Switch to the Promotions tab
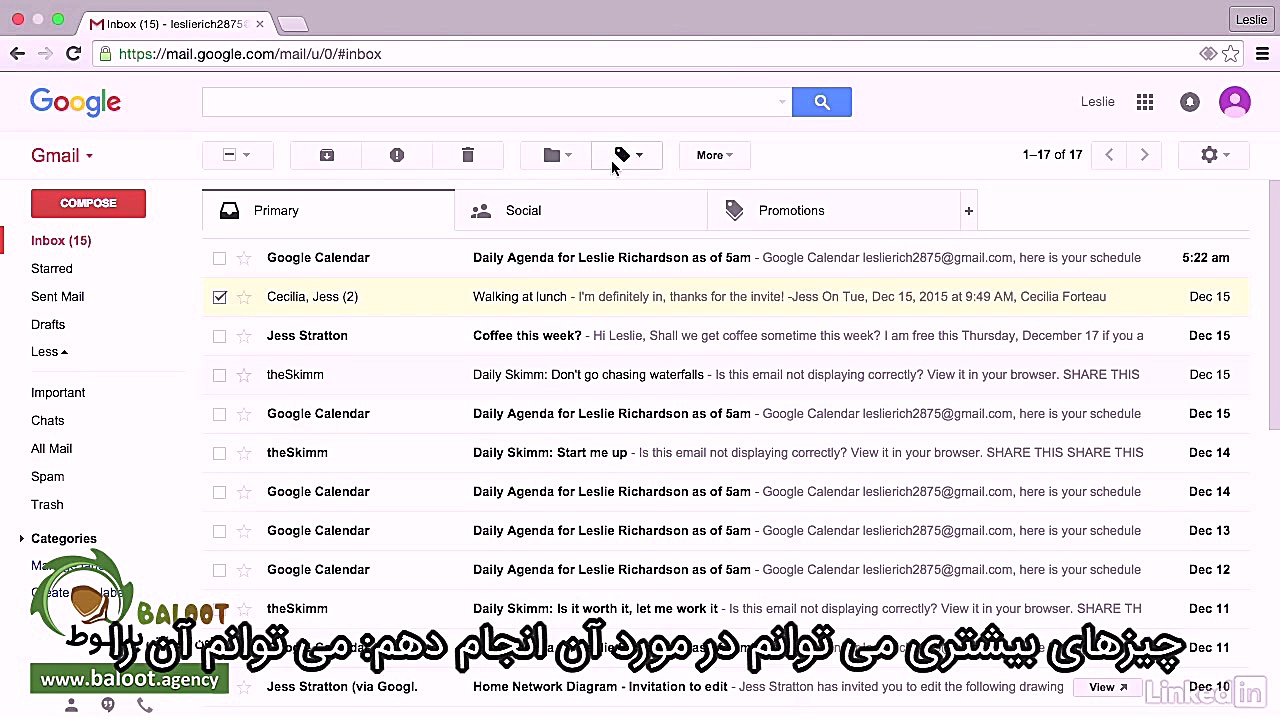Image resolution: width=1280 pixels, height=720 pixels. click(x=791, y=210)
